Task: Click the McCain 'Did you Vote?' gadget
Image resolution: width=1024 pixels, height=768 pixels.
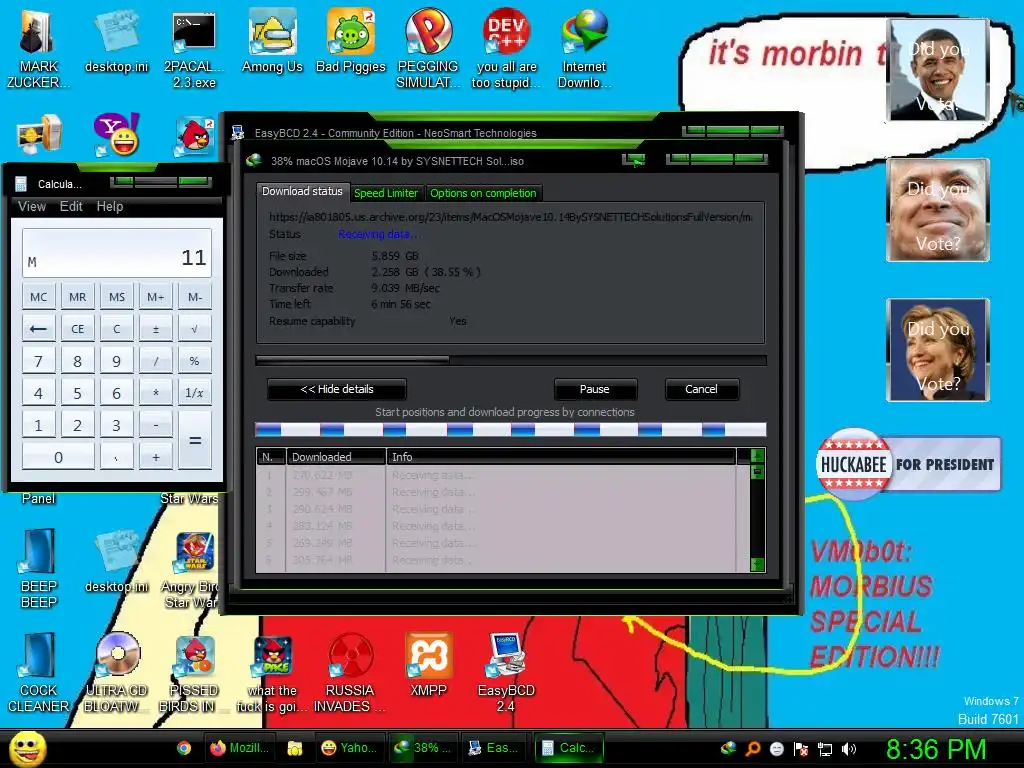Action: pyautogui.click(x=938, y=210)
